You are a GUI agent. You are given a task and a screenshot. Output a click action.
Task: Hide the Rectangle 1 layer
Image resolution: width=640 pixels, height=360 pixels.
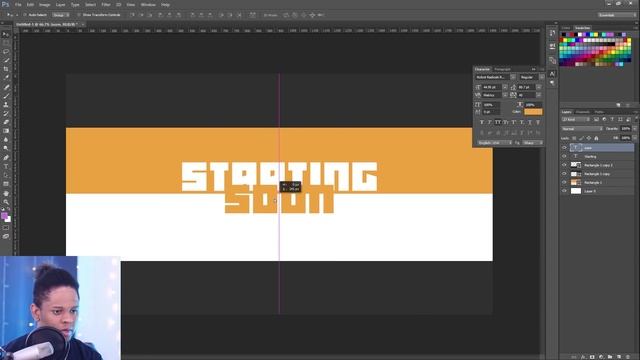pyautogui.click(x=564, y=182)
